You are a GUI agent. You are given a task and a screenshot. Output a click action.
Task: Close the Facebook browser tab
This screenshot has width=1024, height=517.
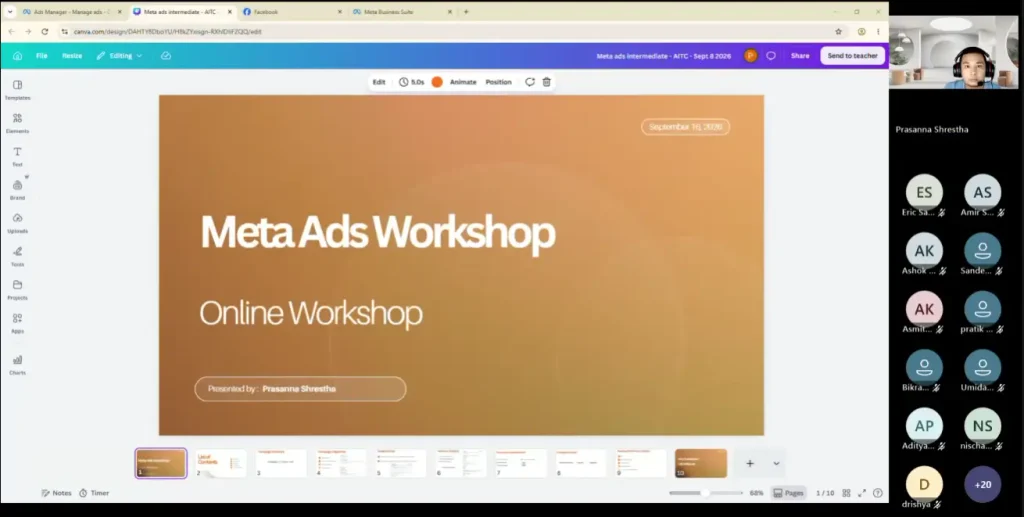click(340, 12)
